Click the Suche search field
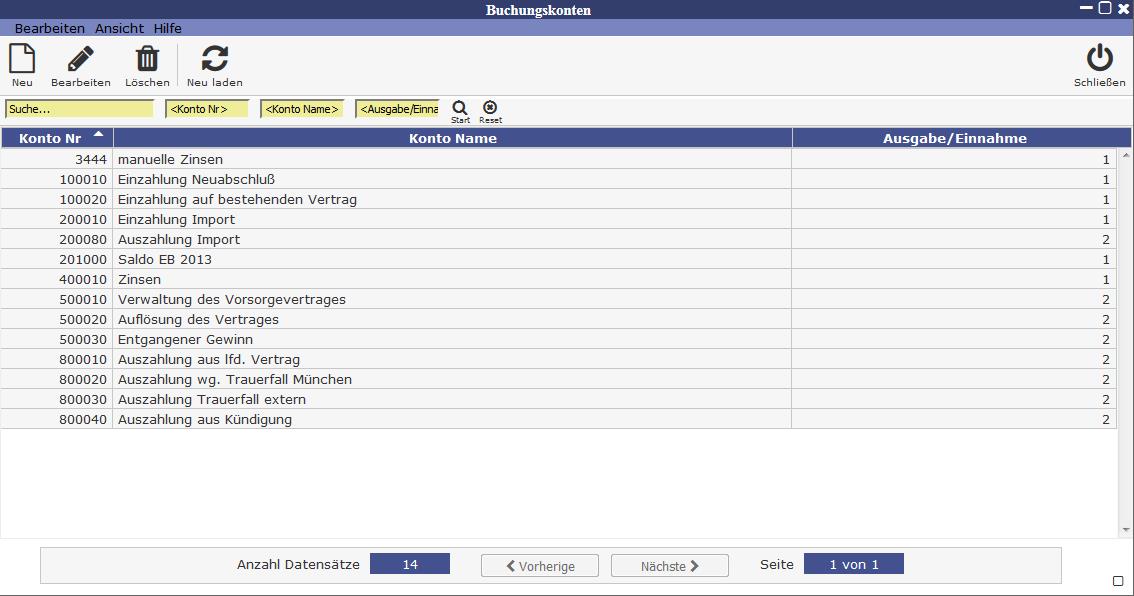The image size is (1134, 596). pos(79,109)
